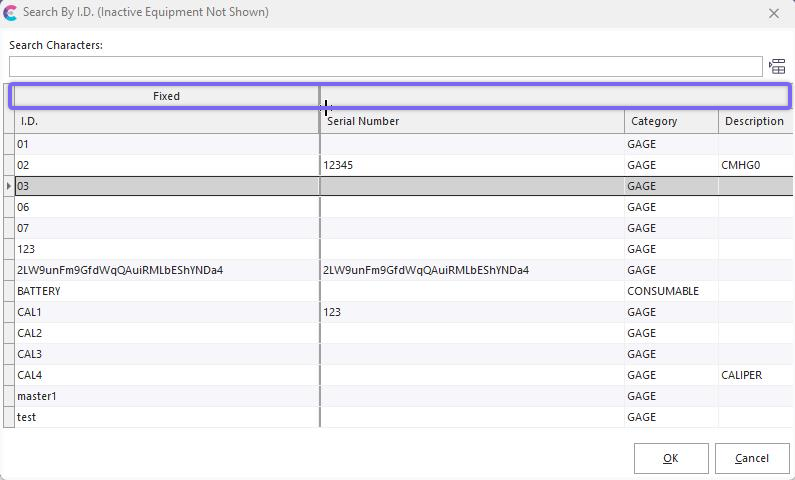Click the app logo icon in title bar
This screenshot has width=795, height=480.
click(11, 13)
